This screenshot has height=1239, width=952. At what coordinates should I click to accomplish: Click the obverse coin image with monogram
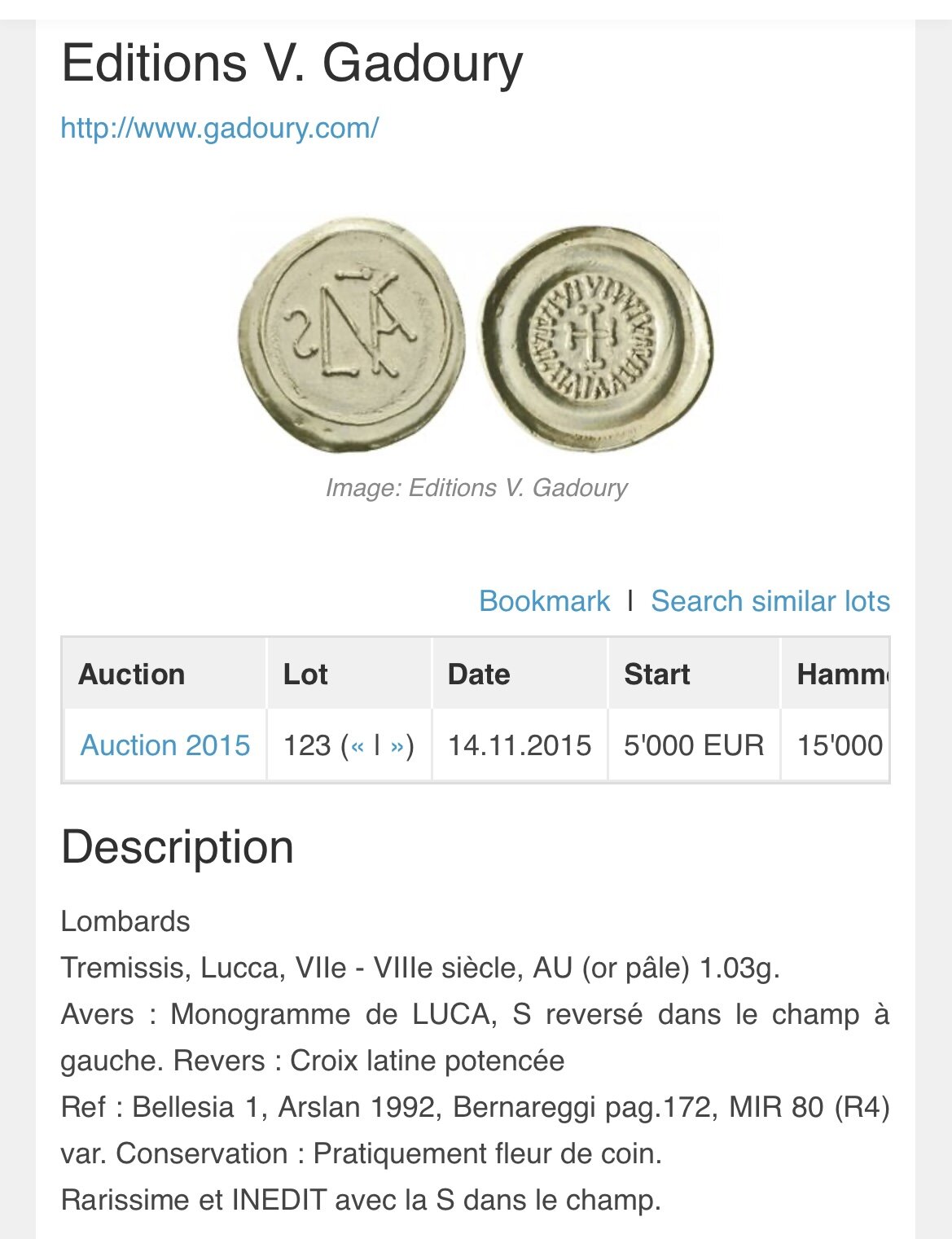351,334
